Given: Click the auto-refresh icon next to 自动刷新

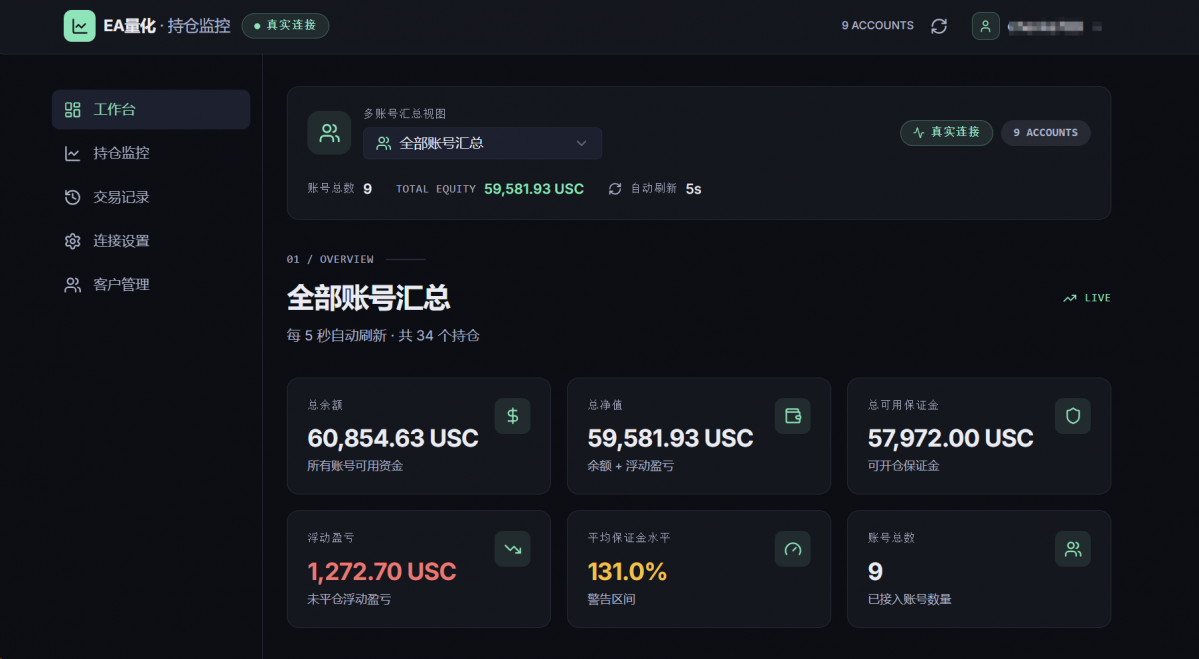Looking at the screenshot, I should [x=615, y=189].
